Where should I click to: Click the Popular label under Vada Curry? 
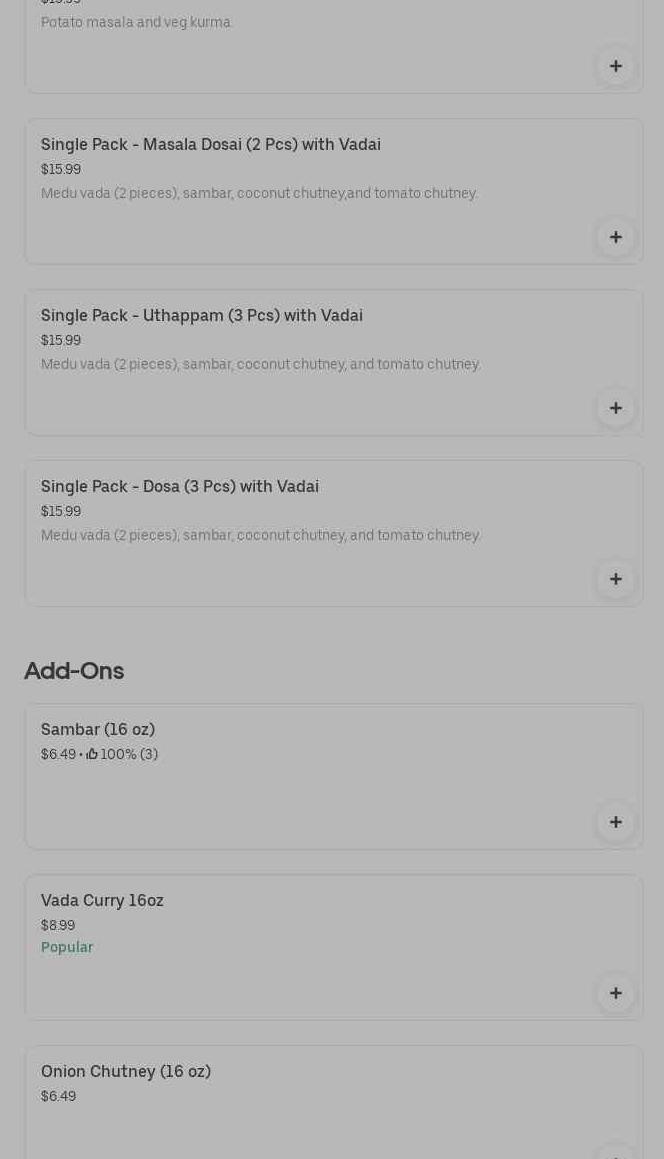coord(67,947)
